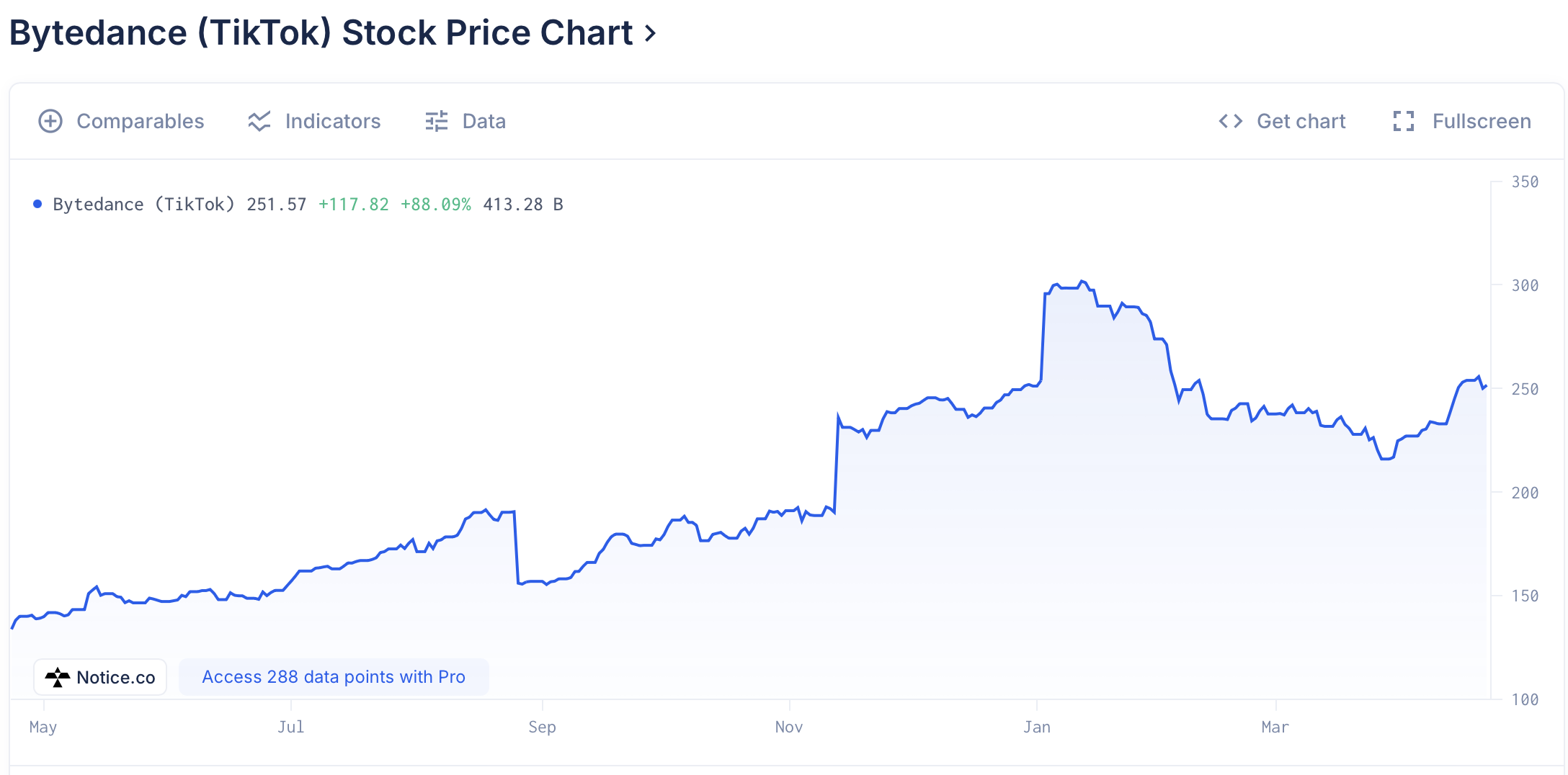This screenshot has height=775, width=1568.
Task: Click the Data sliders icon
Action: [437, 121]
